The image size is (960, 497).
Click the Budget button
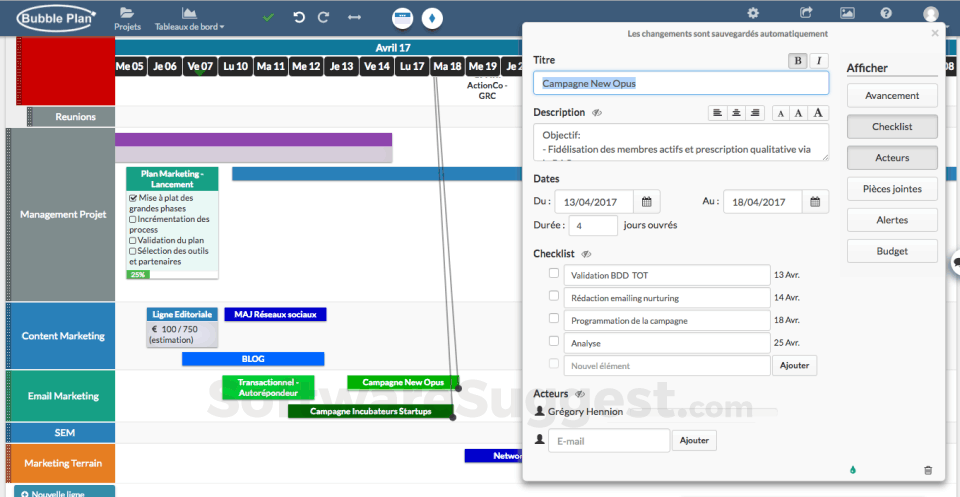[x=891, y=251]
